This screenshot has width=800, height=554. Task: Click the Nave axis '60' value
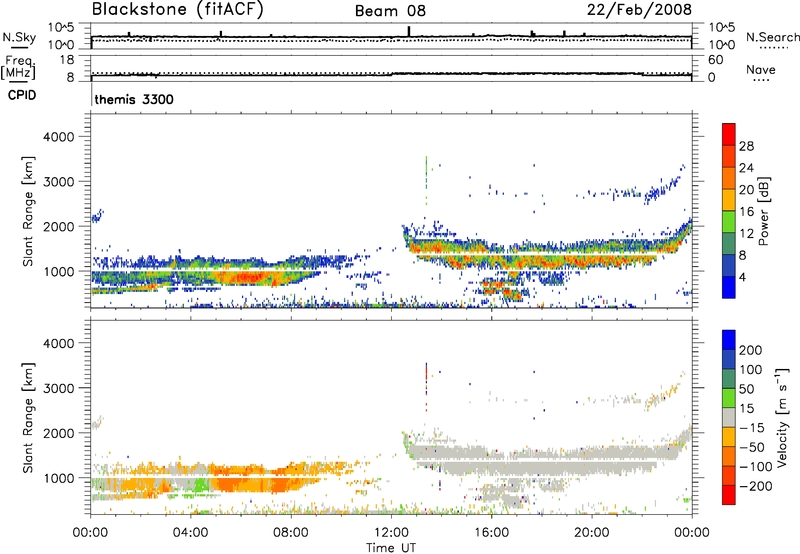pos(716,60)
